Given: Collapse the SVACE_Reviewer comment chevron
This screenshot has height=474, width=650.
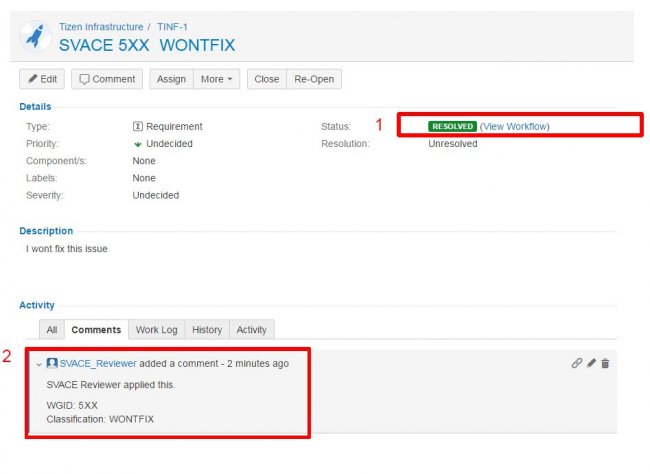Looking at the screenshot, I should (39, 364).
